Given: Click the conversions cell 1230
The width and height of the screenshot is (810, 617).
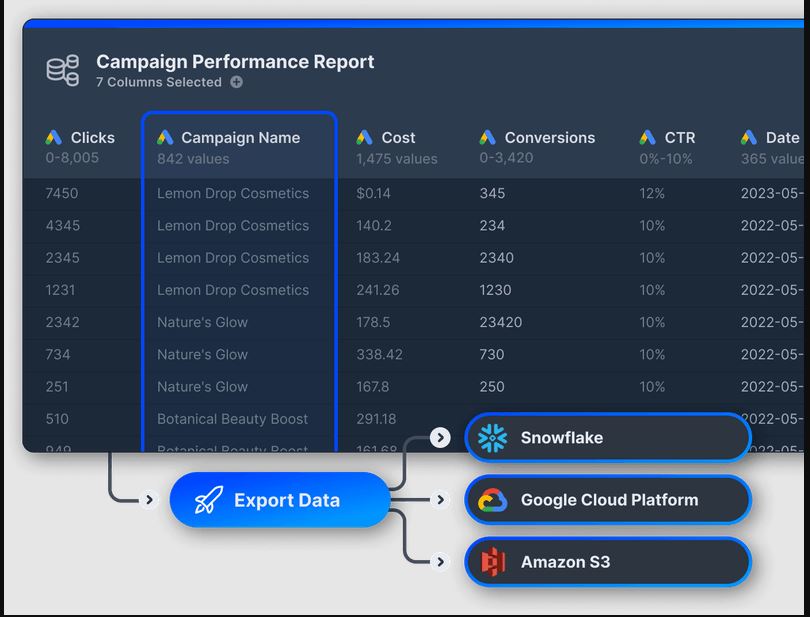Looking at the screenshot, I should click(495, 290).
